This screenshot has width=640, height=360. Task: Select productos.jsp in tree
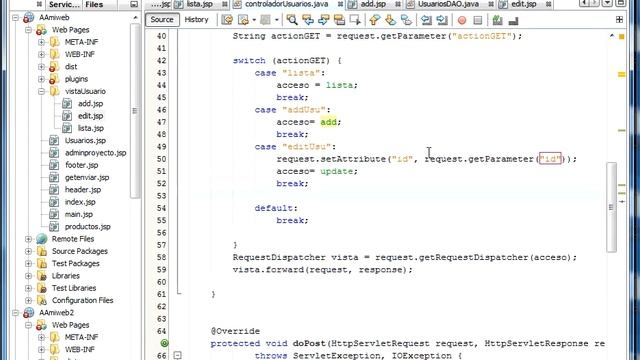88,227
